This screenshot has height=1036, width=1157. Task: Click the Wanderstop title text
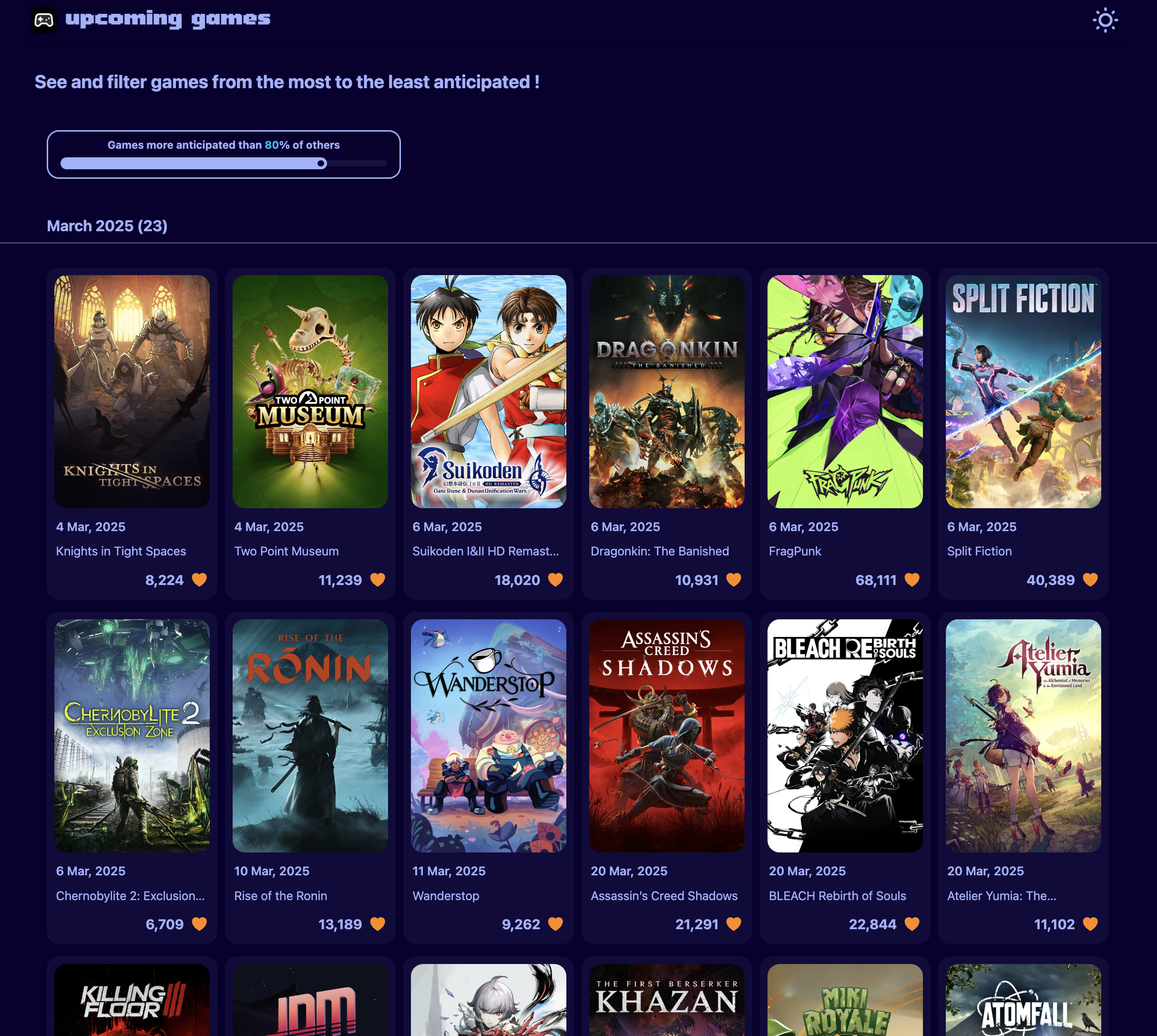446,895
